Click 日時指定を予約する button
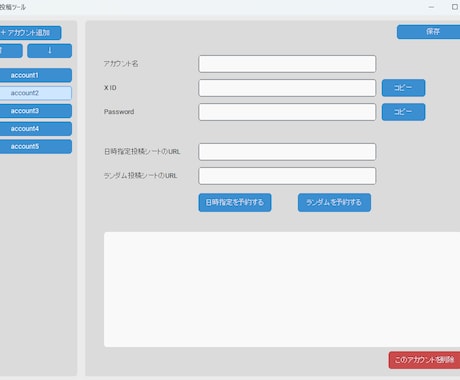 click(x=235, y=202)
